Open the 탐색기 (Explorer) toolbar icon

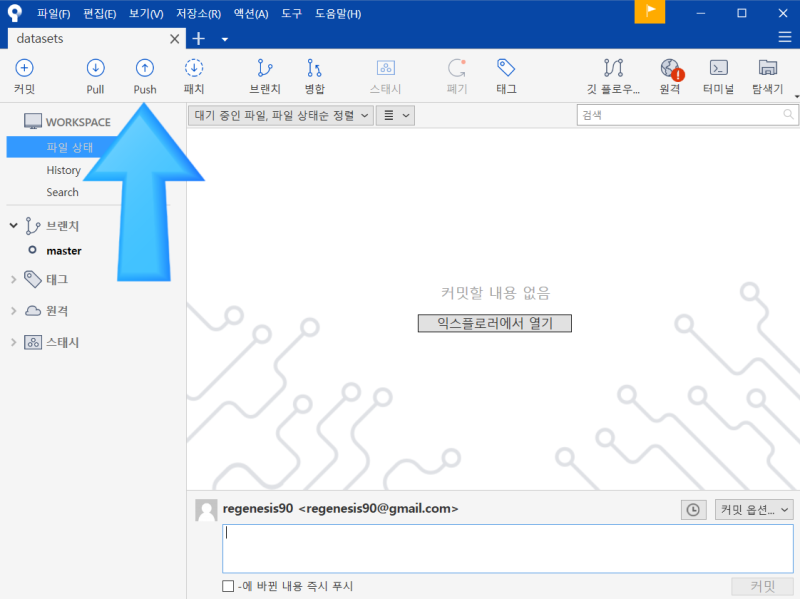click(766, 74)
